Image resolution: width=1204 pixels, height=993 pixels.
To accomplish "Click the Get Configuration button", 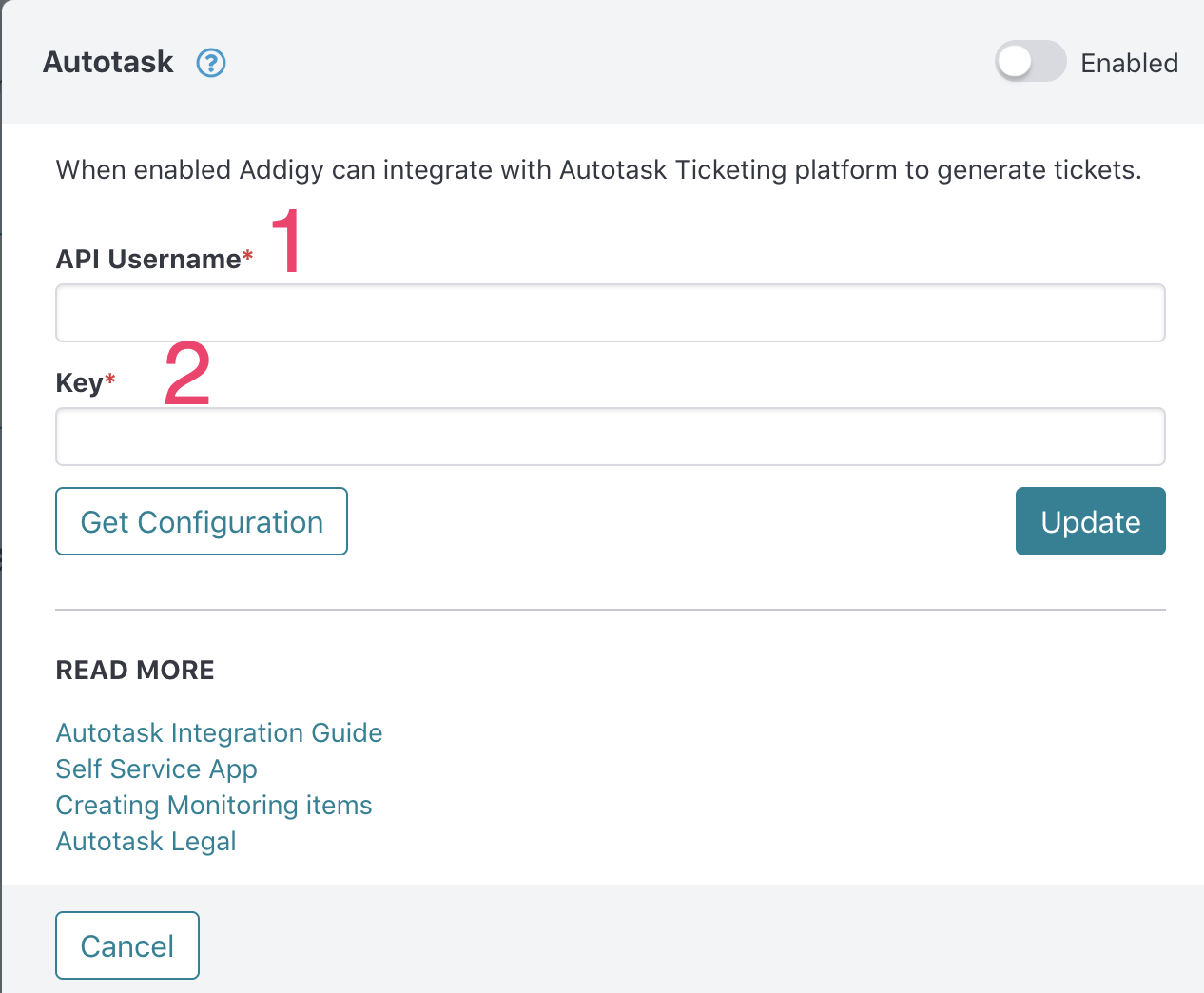I will pos(201,521).
